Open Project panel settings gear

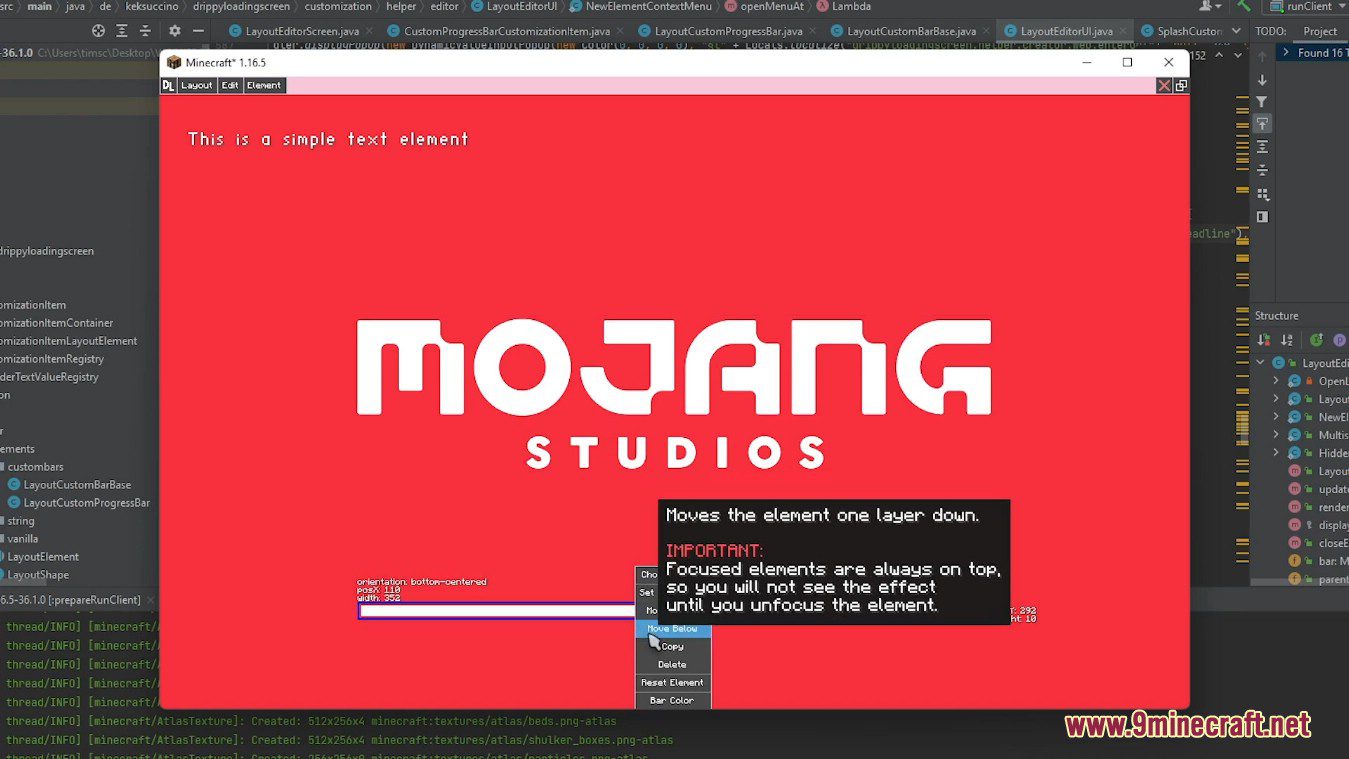[x=175, y=31]
